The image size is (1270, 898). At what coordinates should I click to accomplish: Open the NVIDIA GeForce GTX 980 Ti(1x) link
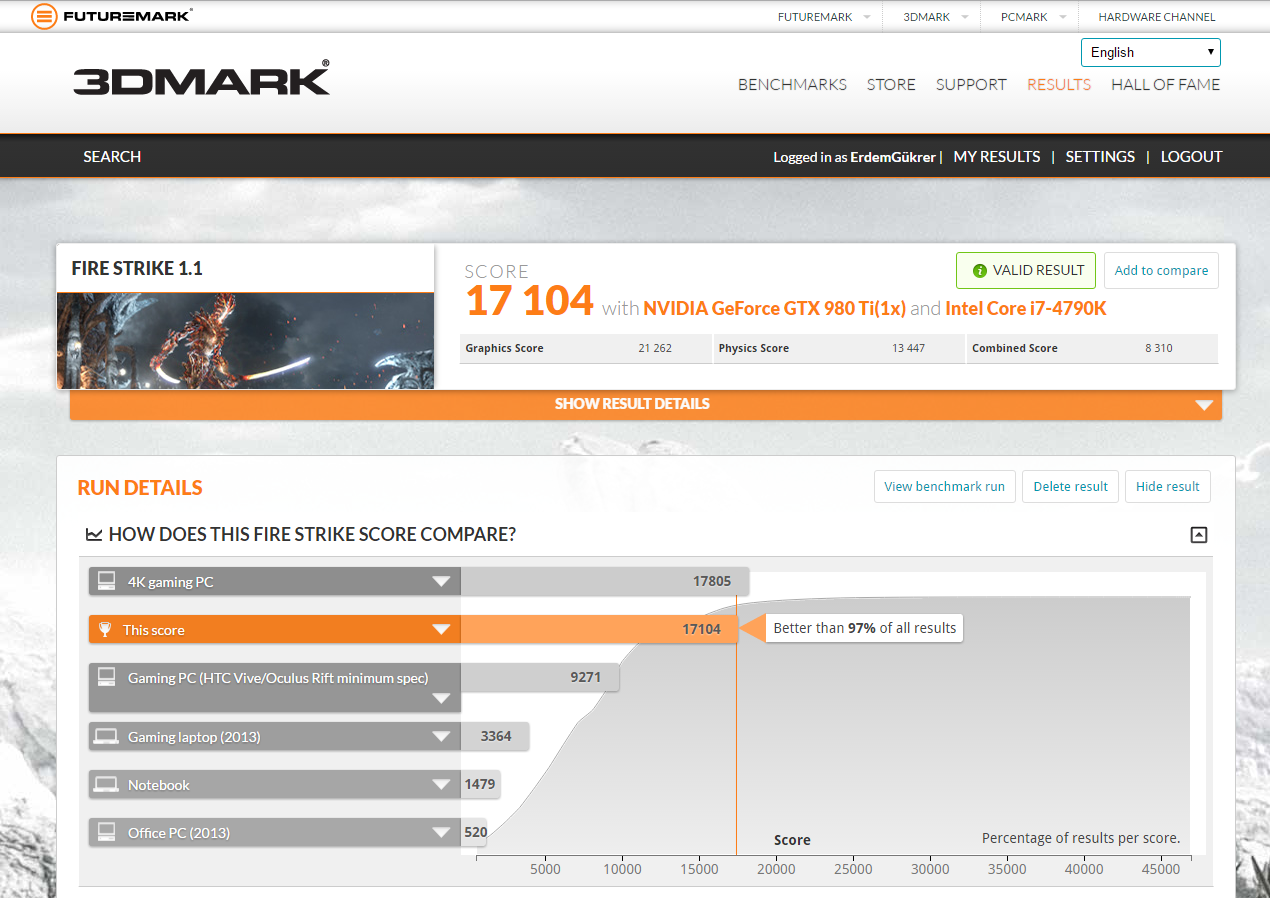774,308
